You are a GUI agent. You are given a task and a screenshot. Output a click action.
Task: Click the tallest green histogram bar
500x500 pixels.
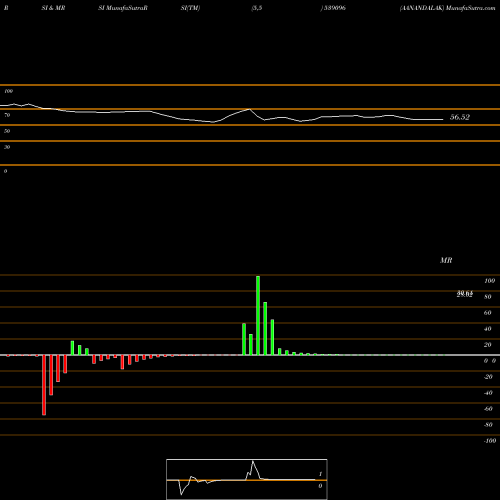point(258,315)
